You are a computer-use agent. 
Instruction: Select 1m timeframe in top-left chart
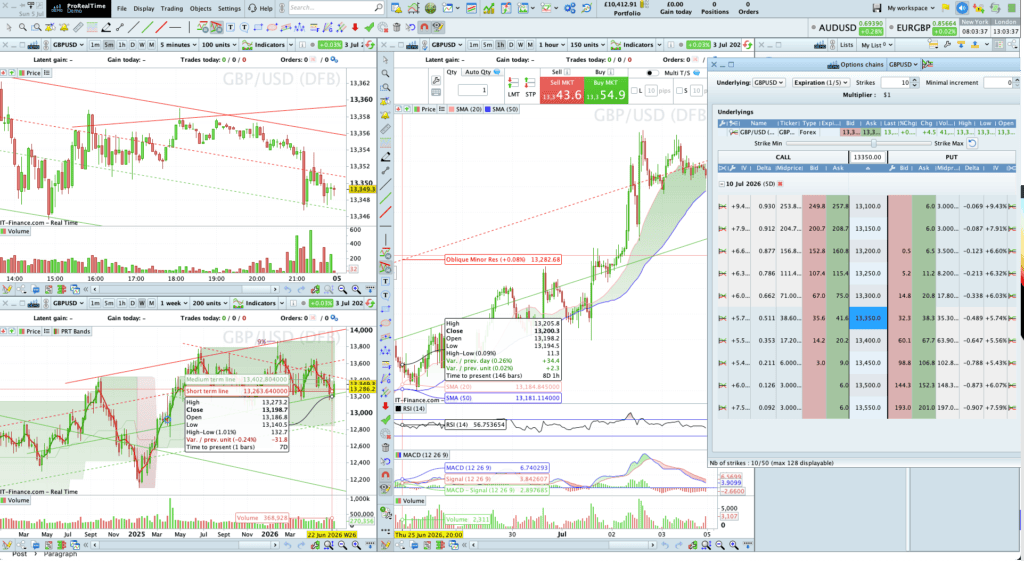(x=95, y=45)
